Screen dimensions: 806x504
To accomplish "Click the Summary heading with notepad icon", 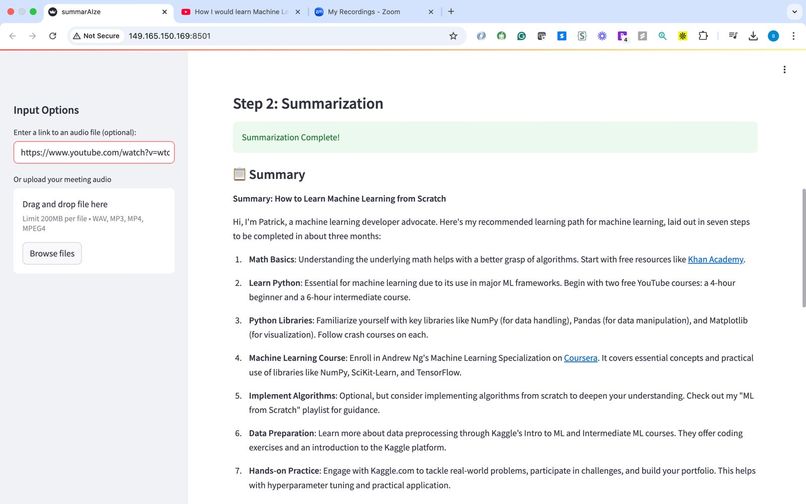I will coord(269,174).
